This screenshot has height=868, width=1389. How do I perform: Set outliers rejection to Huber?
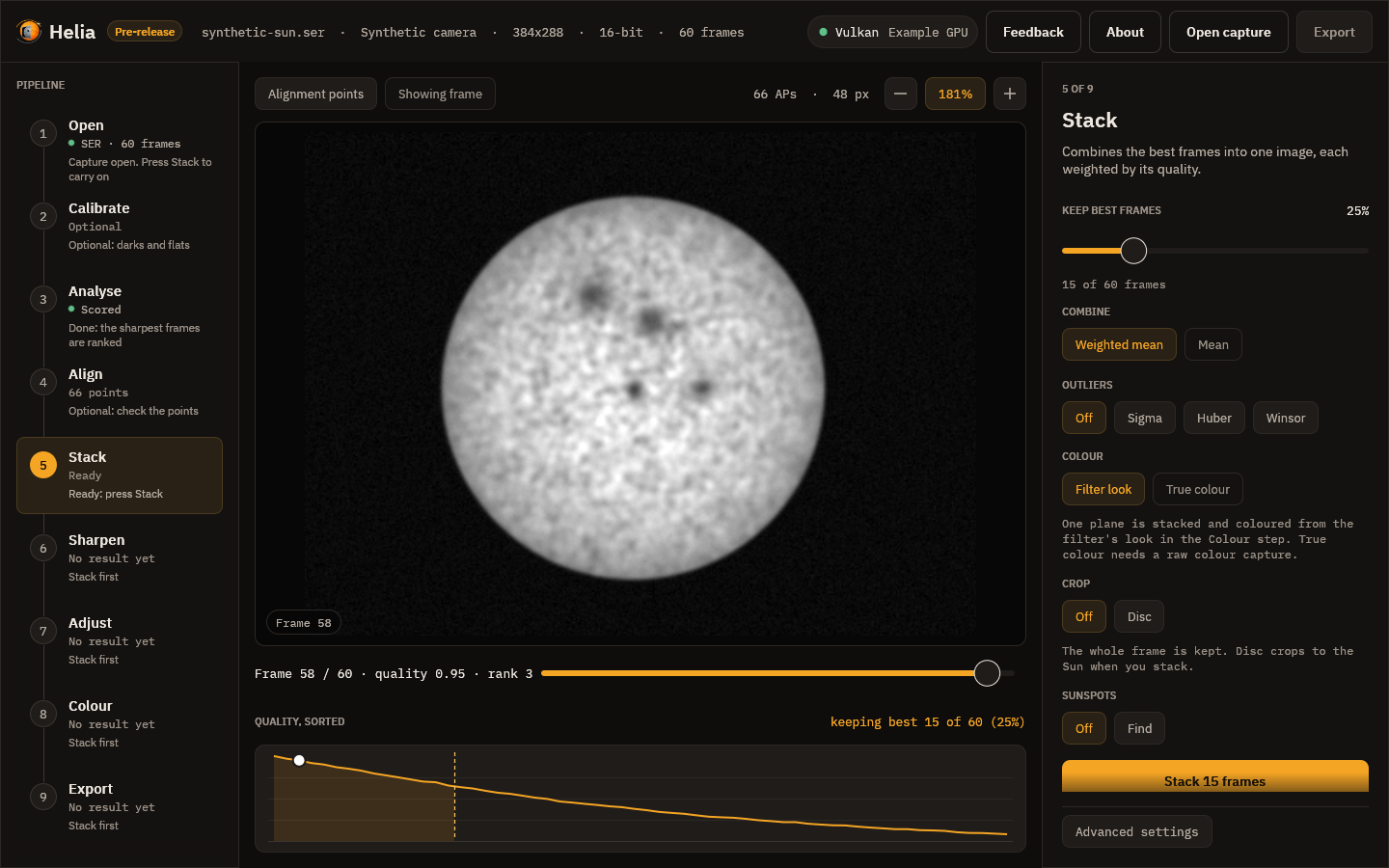pos(1213,418)
